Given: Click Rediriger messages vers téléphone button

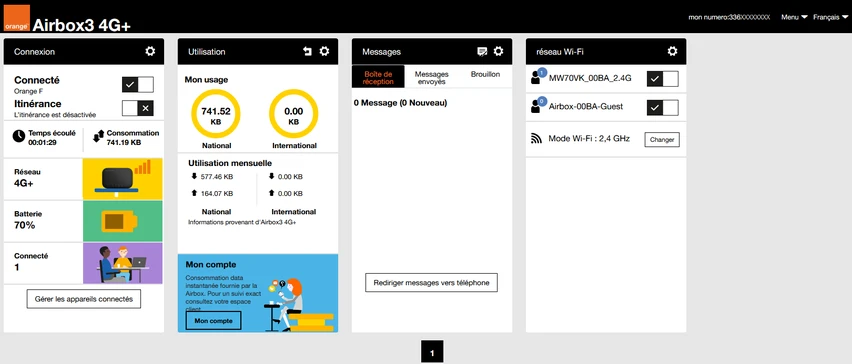Looking at the screenshot, I should click(x=431, y=283).
